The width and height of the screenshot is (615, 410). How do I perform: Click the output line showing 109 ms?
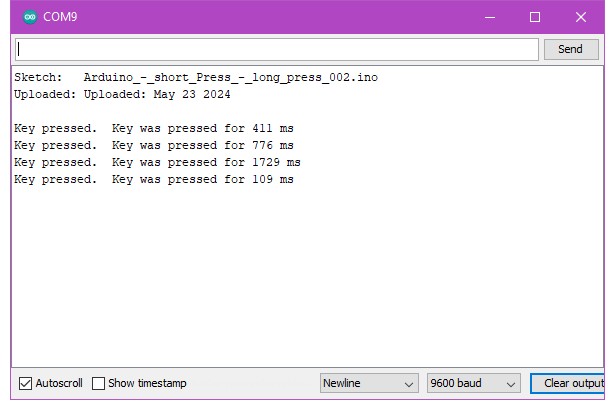(x=154, y=179)
